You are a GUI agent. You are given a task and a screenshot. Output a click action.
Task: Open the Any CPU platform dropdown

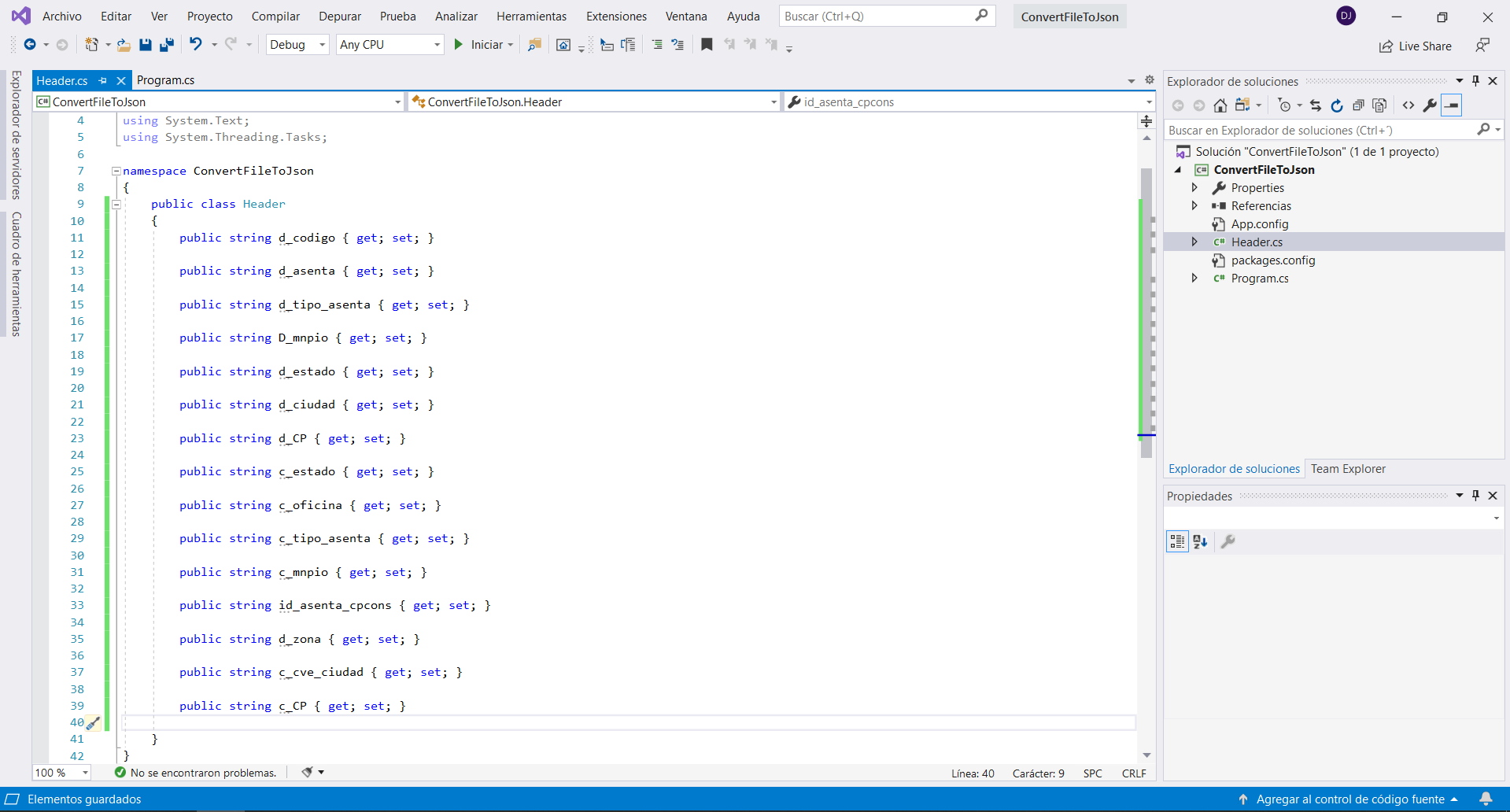click(389, 45)
